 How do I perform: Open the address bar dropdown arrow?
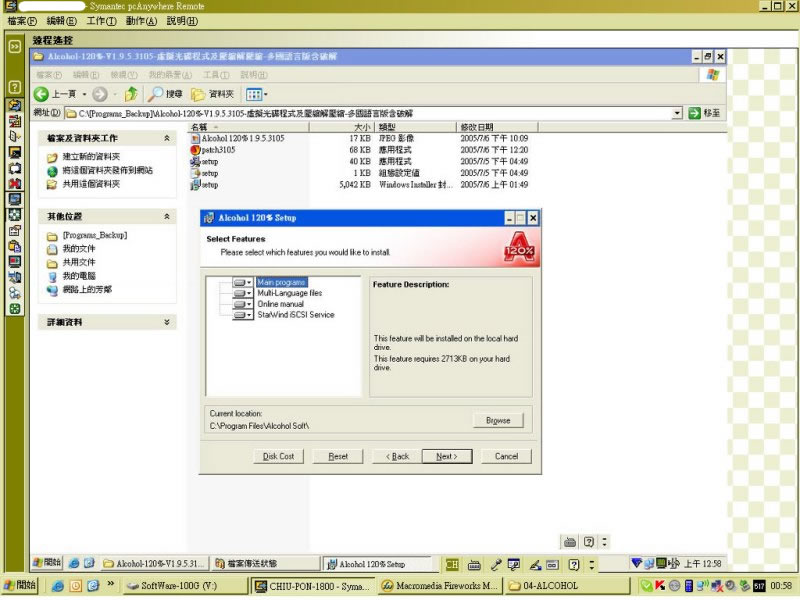tap(677, 113)
